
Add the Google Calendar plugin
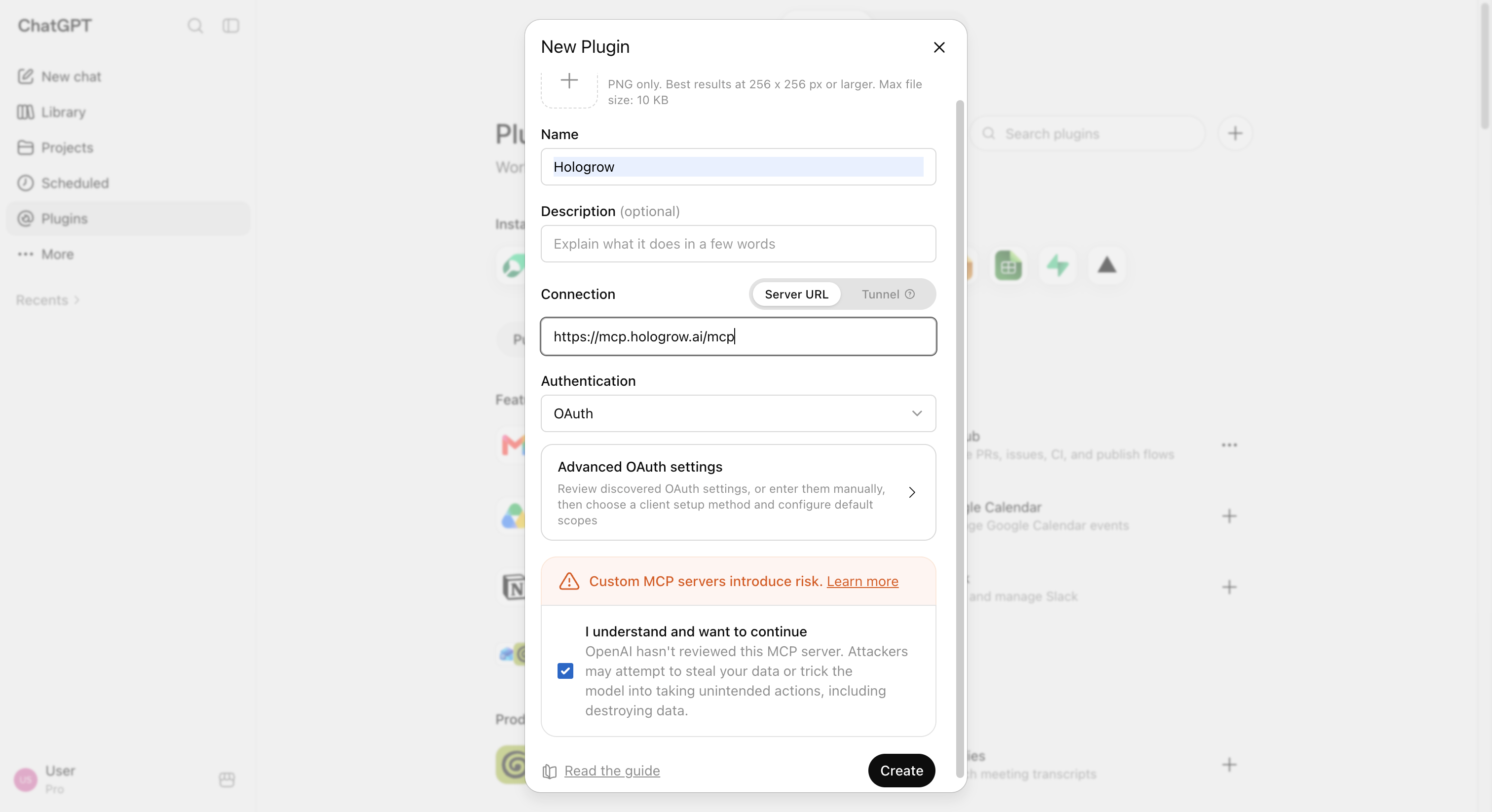[x=1229, y=516]
